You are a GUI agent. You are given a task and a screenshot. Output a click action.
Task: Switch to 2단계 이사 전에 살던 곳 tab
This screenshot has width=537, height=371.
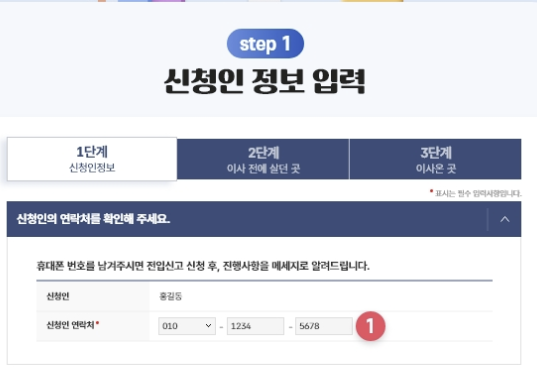263,159
